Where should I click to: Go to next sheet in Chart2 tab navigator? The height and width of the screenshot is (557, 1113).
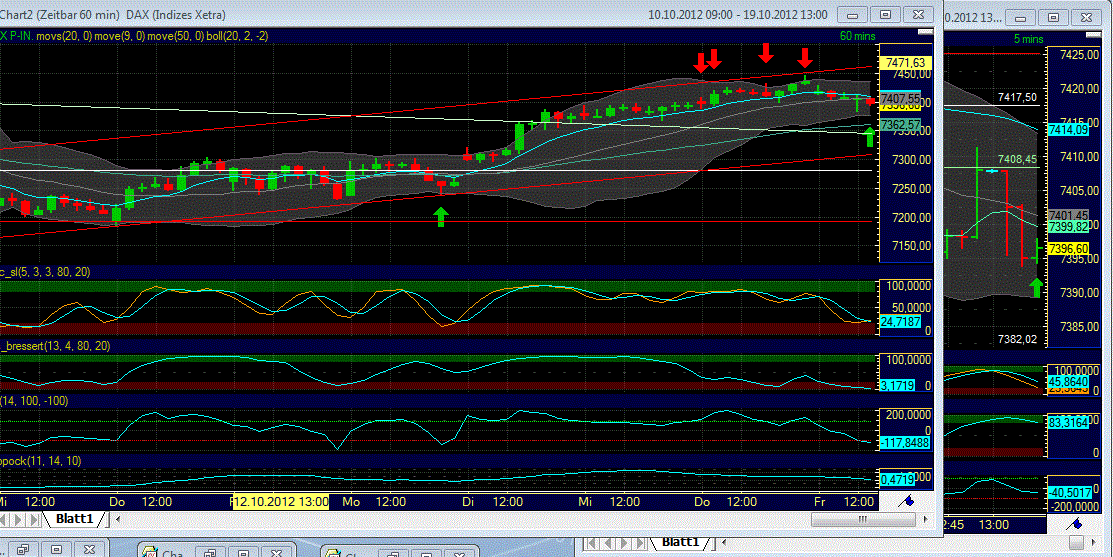(18, 519)
